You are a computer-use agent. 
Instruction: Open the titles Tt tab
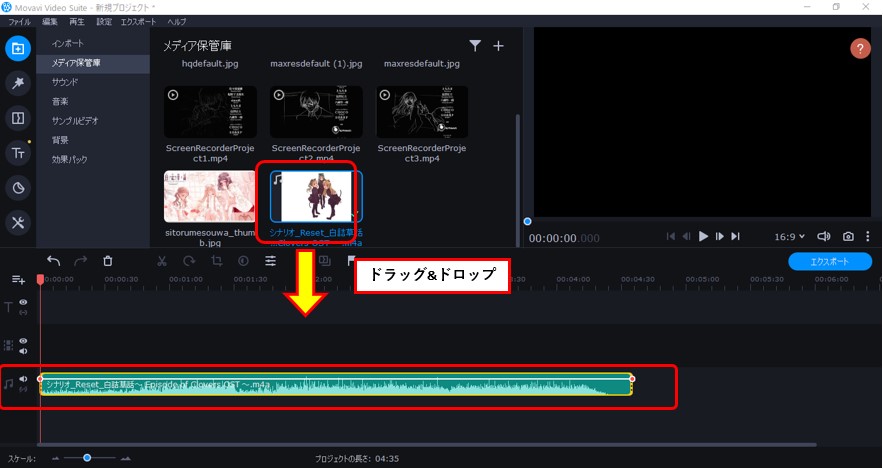click(18, 153)
